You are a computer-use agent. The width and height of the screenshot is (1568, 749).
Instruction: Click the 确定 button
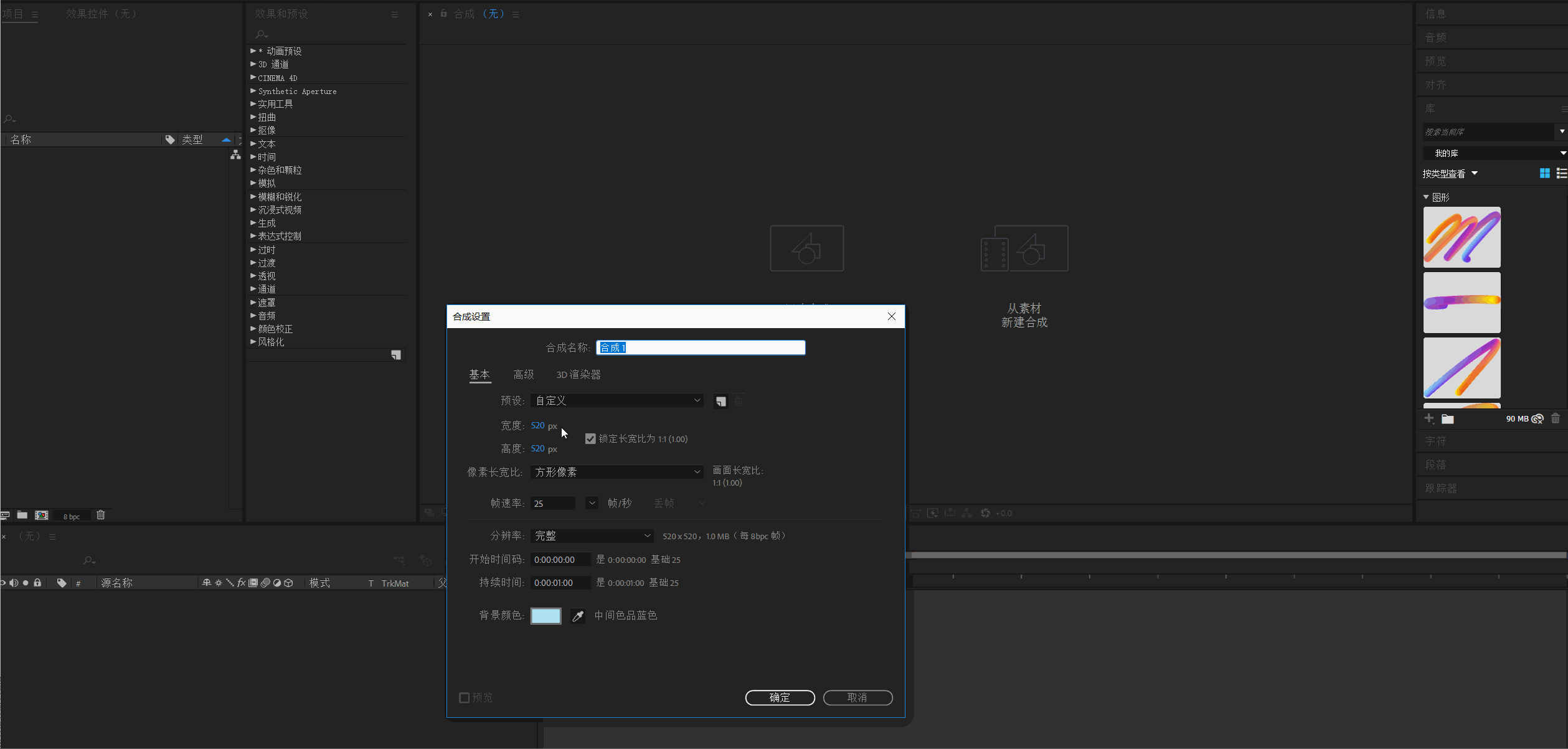click(x=780, y=698)
